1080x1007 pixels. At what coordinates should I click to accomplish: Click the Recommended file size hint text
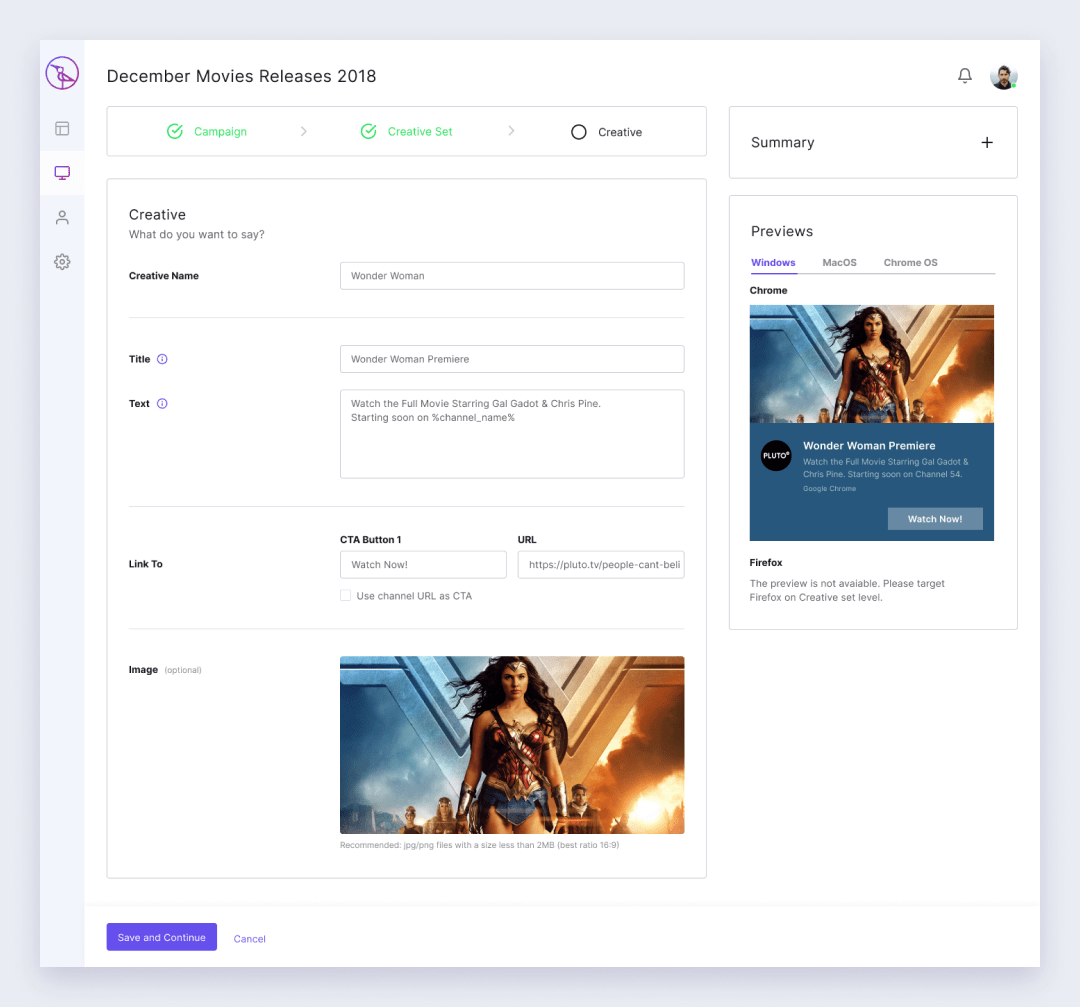click(x=479, y=845)
